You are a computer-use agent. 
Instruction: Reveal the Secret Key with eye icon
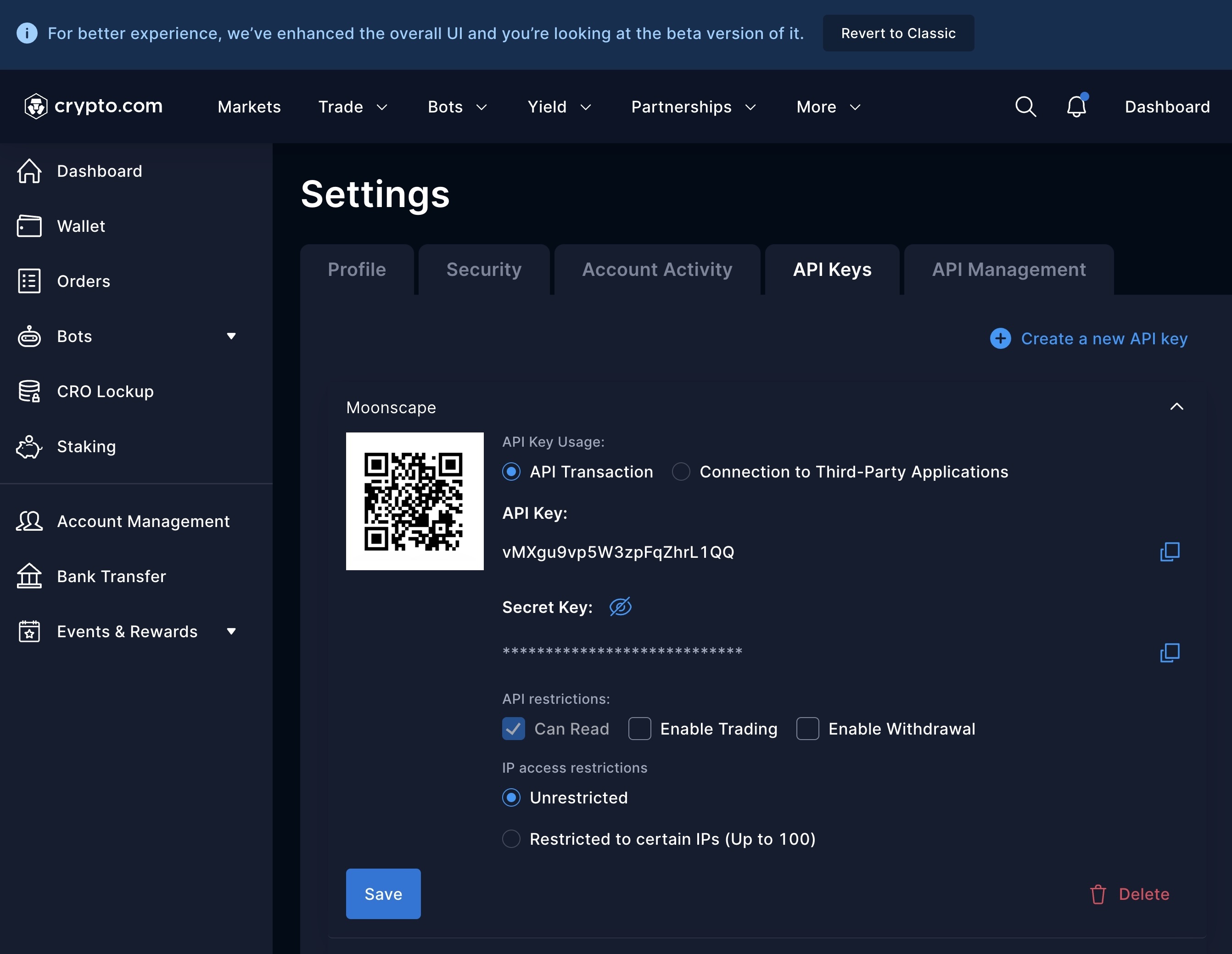tap(620, 607)
